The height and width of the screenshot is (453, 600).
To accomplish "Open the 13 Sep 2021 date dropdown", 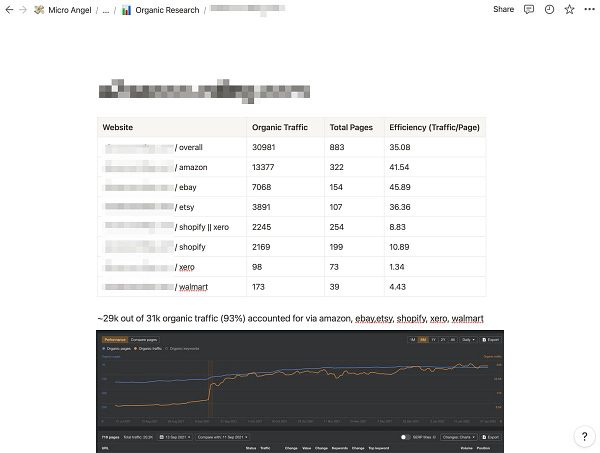I will pyautogui.click(x=175, y=437).
